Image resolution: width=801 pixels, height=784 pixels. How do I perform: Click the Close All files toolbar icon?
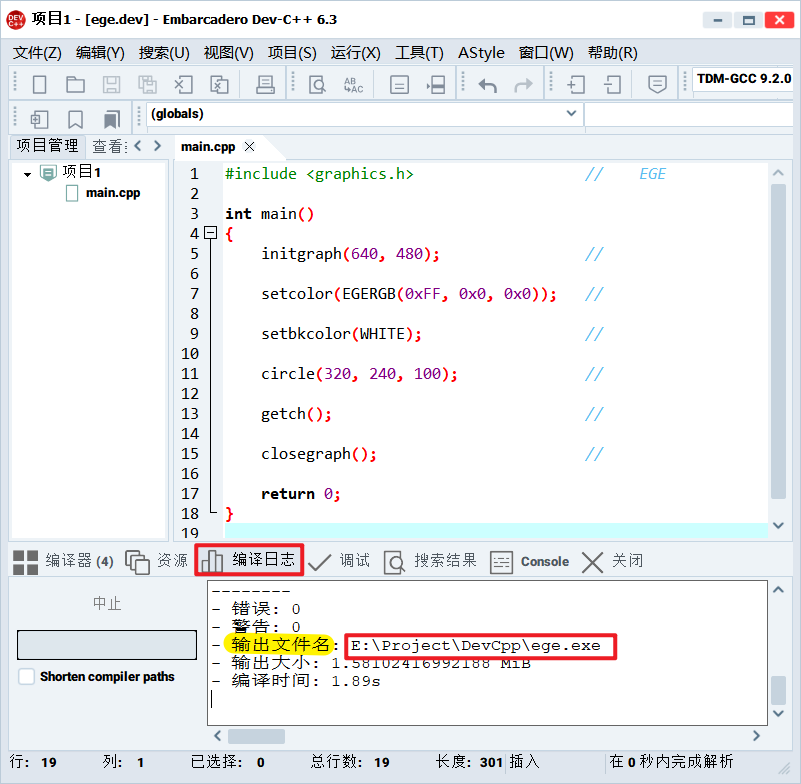pyautogui.click(x=219, y=84)
